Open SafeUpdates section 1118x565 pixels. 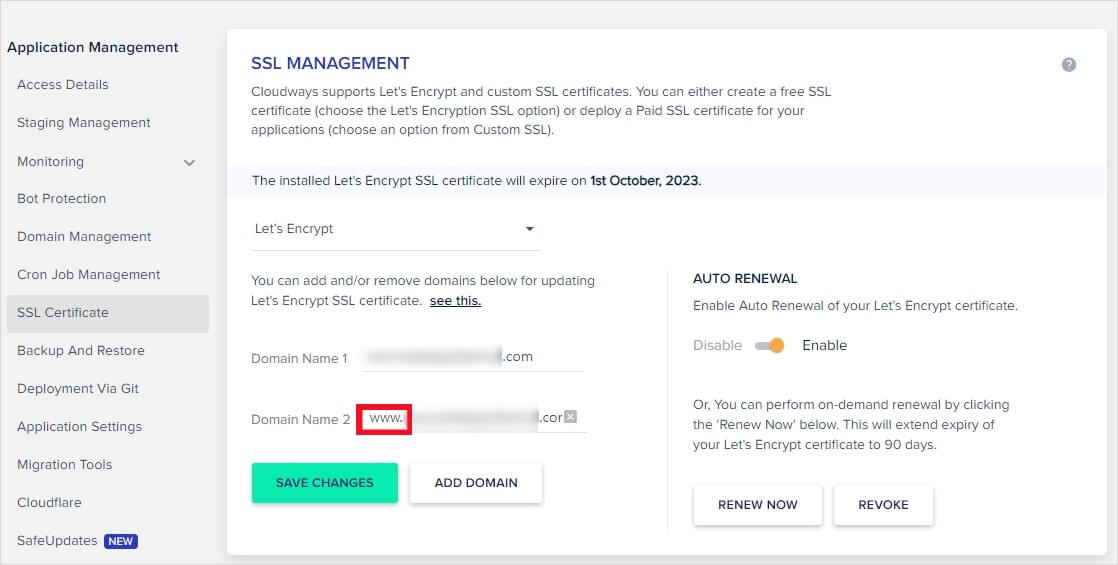point(57,541)
